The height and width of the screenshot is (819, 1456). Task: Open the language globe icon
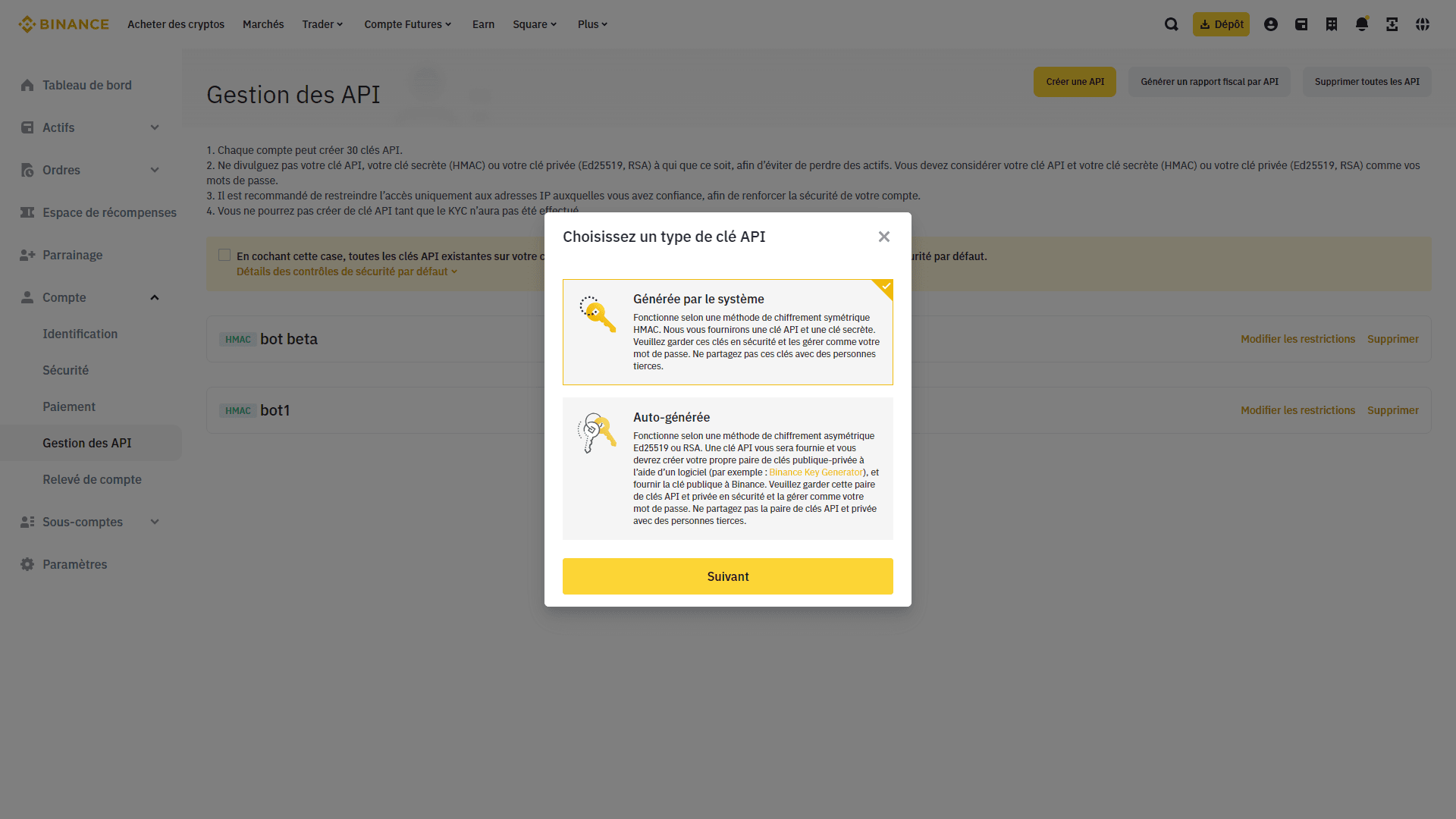(1423, 24)
